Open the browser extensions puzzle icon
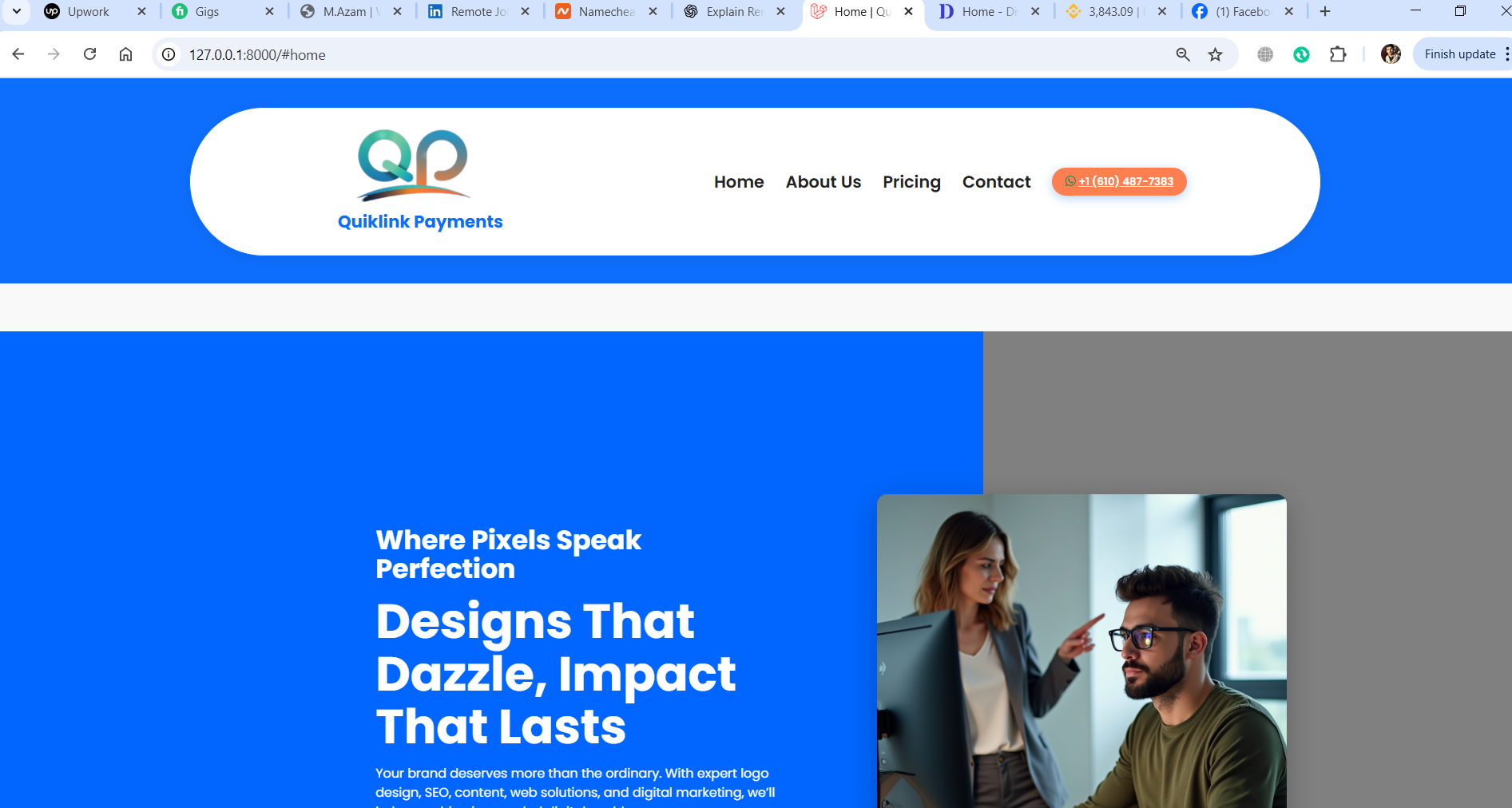This screenshot has width=1512, height=808. coord(1338,54)
